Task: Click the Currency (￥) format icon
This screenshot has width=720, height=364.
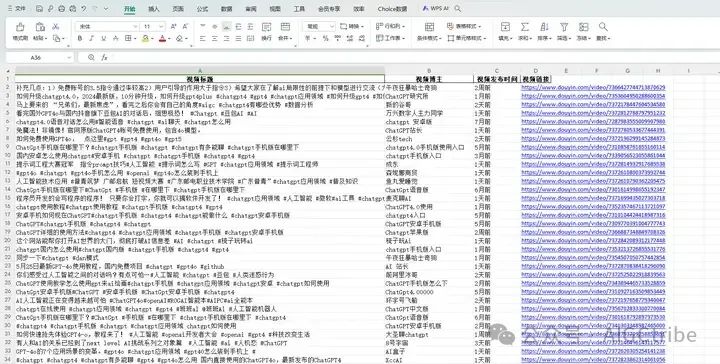Action: (x=308, y=39)
